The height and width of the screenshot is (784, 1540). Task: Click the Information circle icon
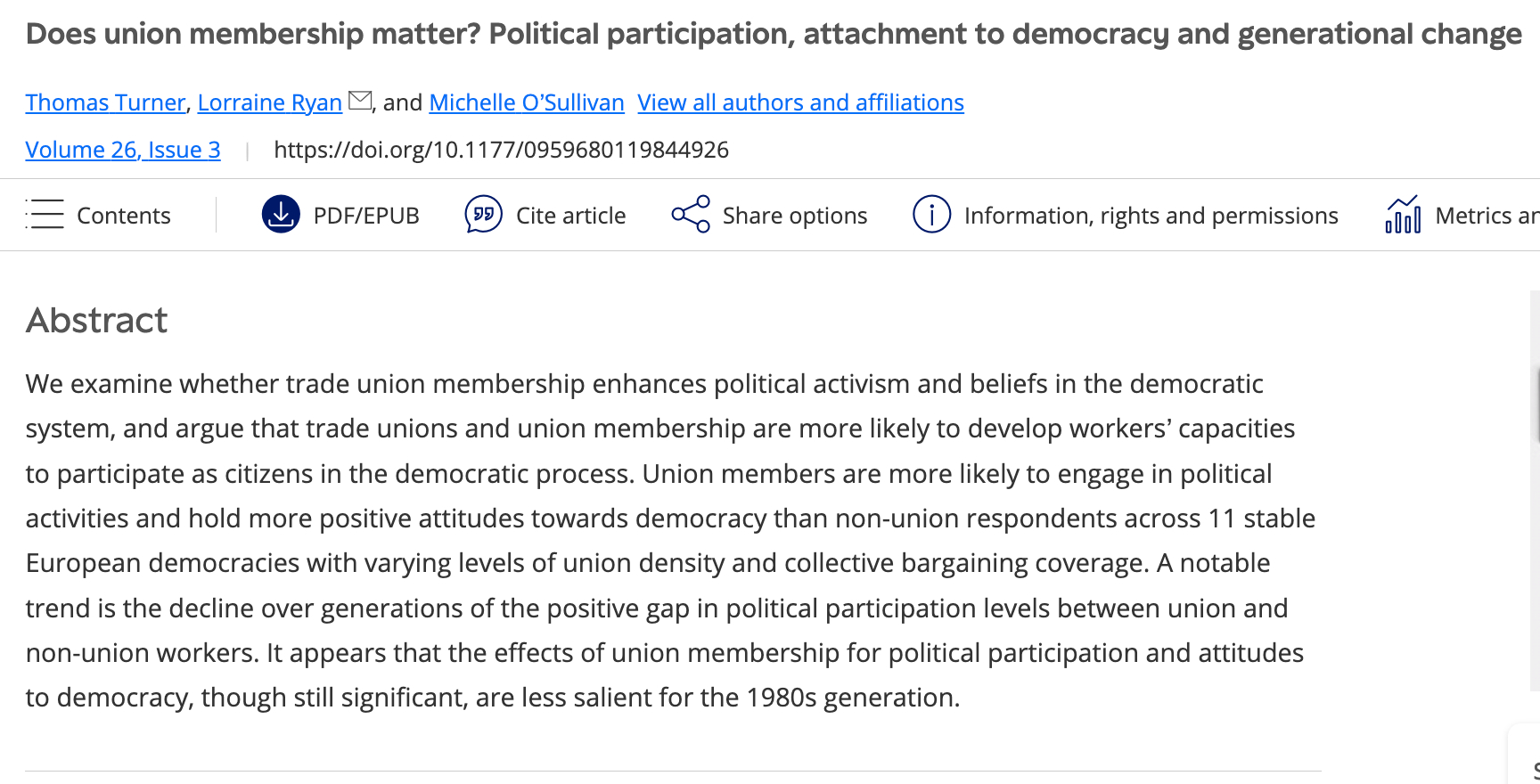(x=931, y=215)
